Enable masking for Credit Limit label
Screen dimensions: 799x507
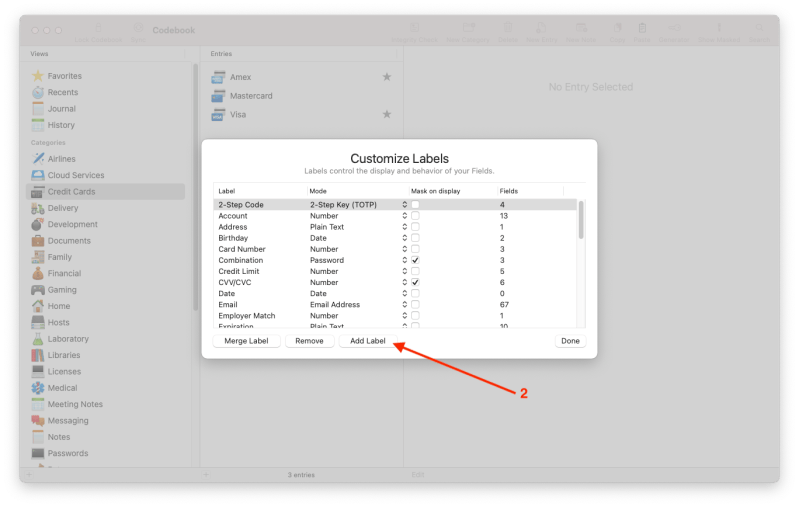tap(415, 271)
